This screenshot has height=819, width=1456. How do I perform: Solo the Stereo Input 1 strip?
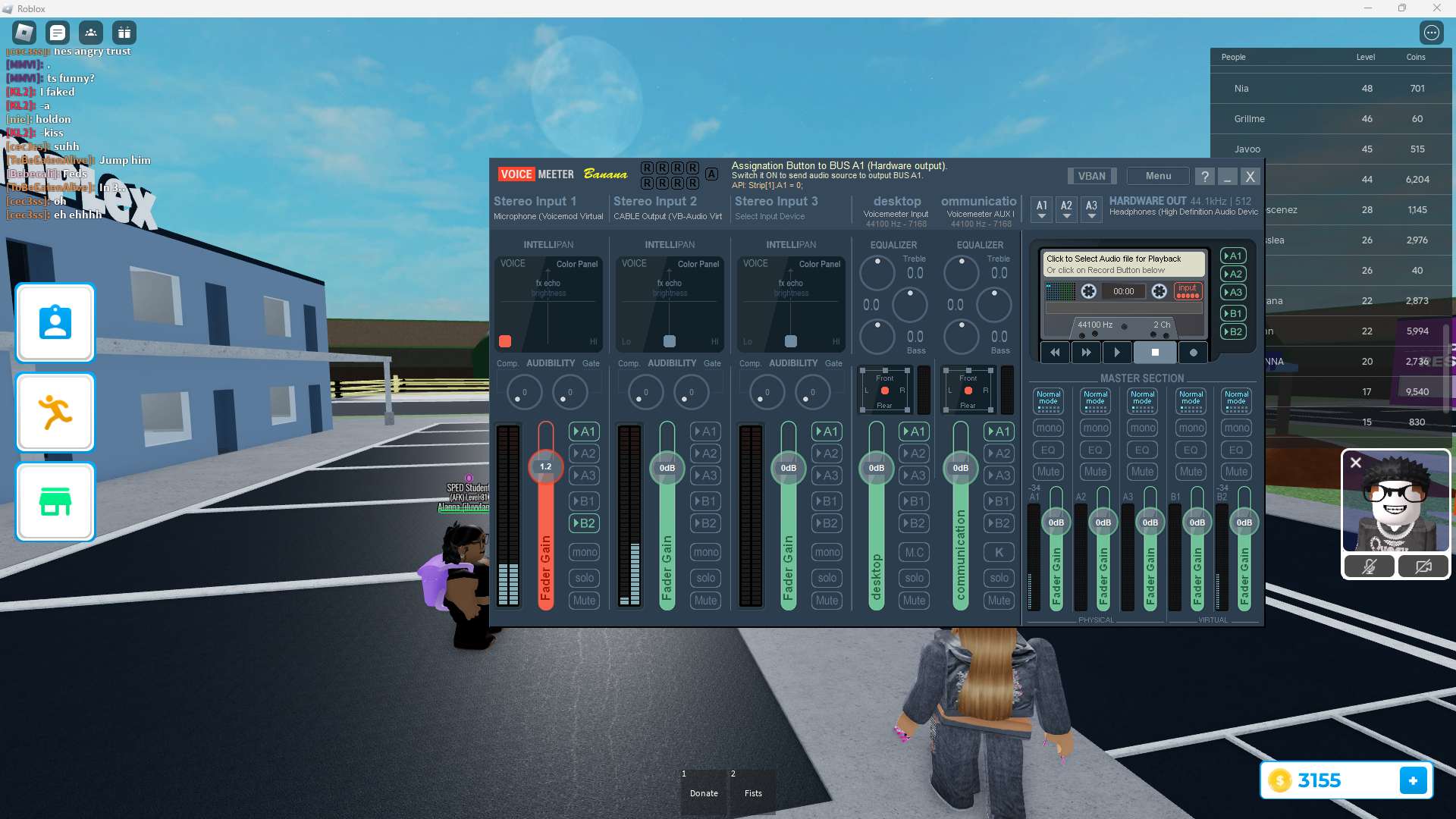tap(585, 578)
